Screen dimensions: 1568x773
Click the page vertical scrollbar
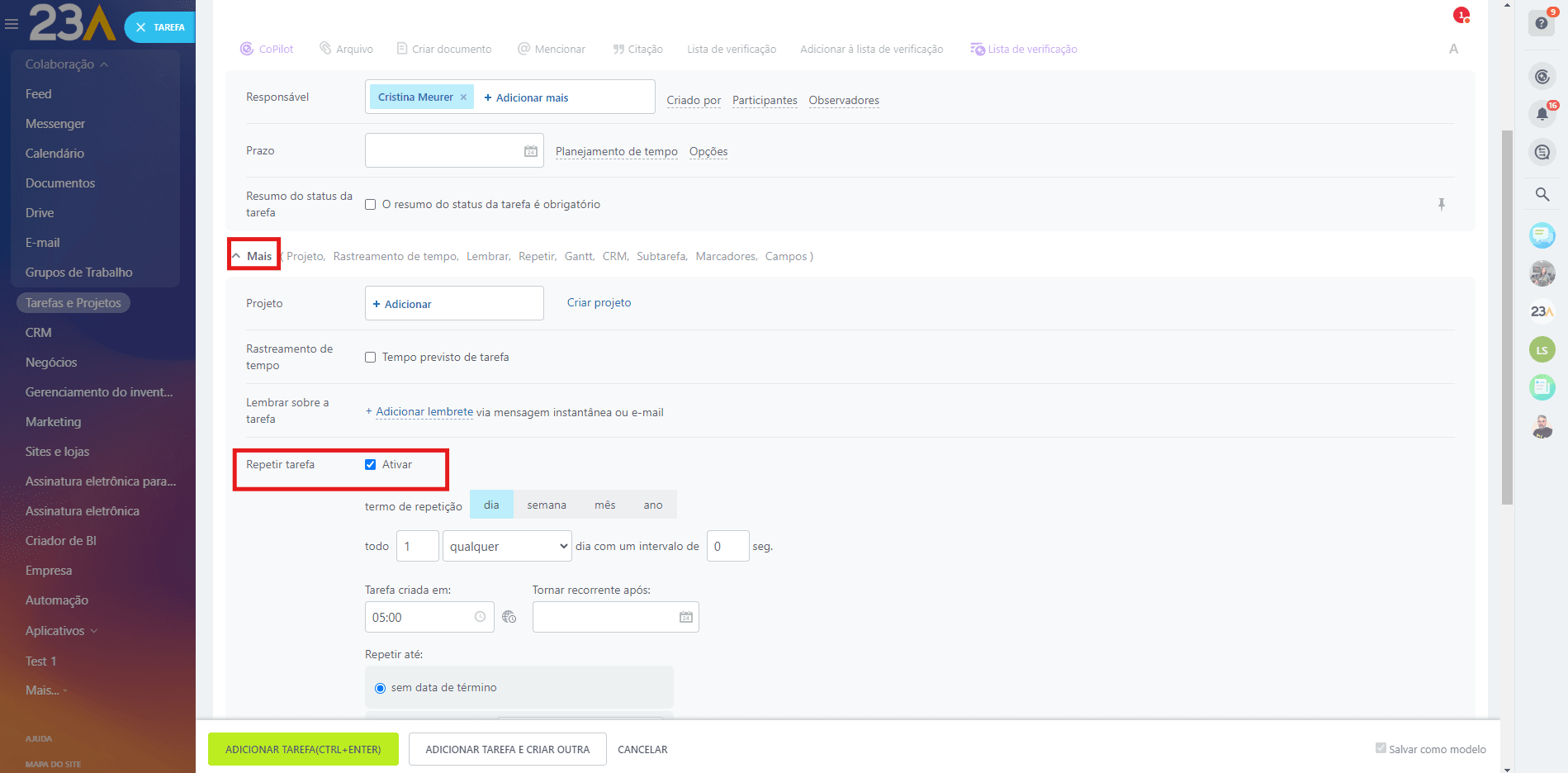[x=1507, y=314]
